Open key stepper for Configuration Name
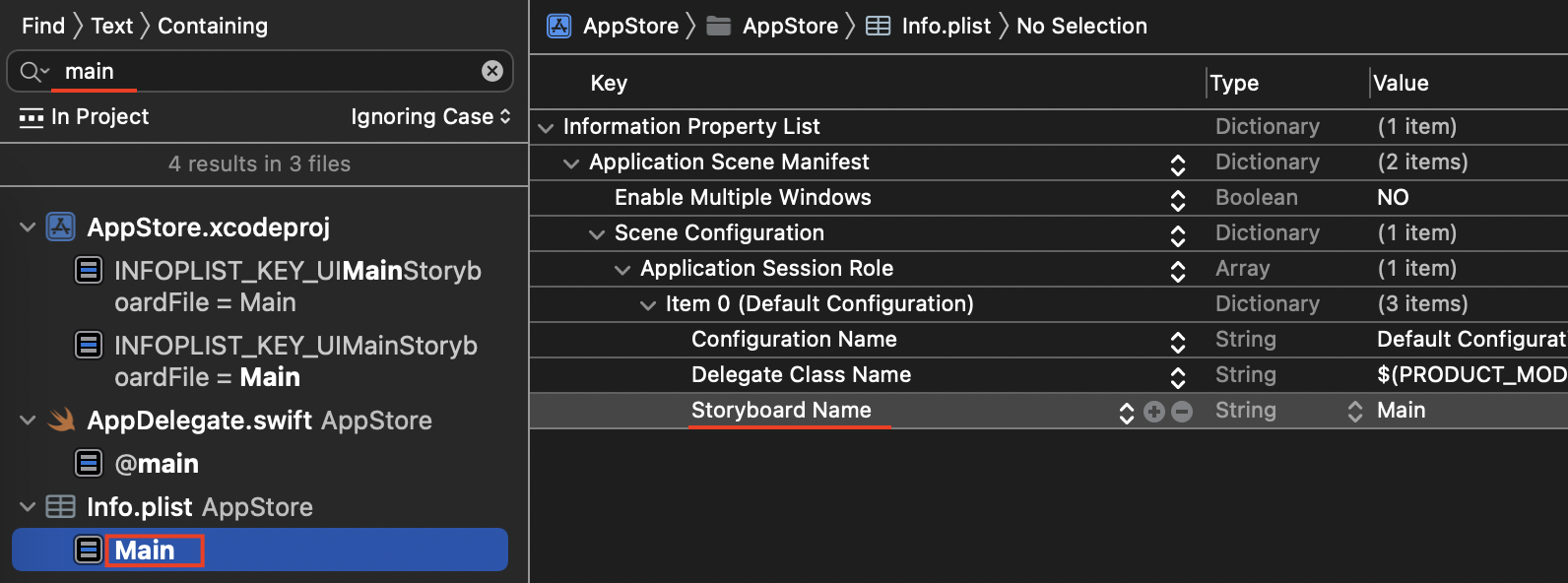The width and height of the screenshot is (1568, 583). pyautogui.click(x=1178, y=341)
